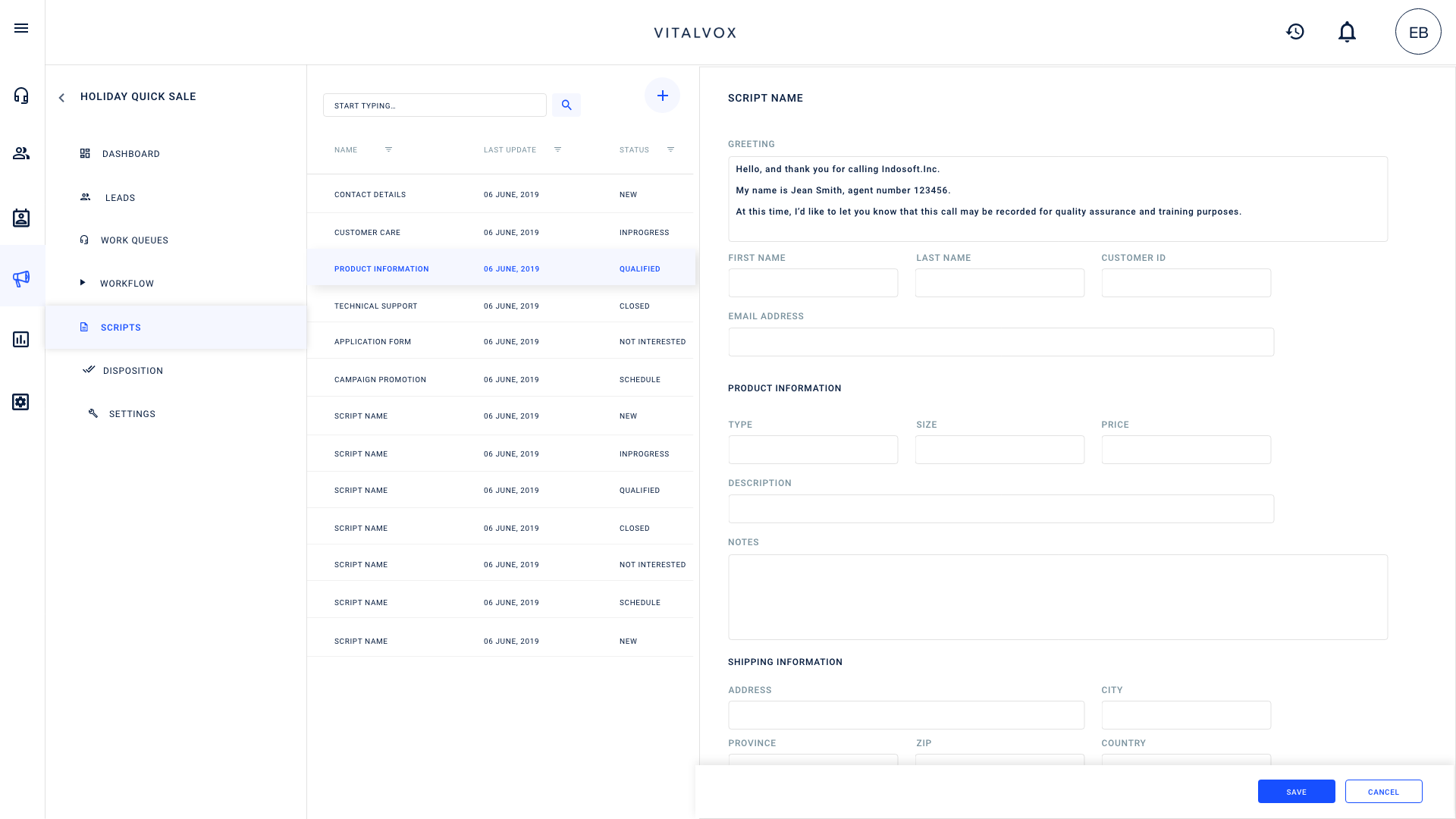1456x819 pixels.
Task: Click the City field
Action: 1186,715
